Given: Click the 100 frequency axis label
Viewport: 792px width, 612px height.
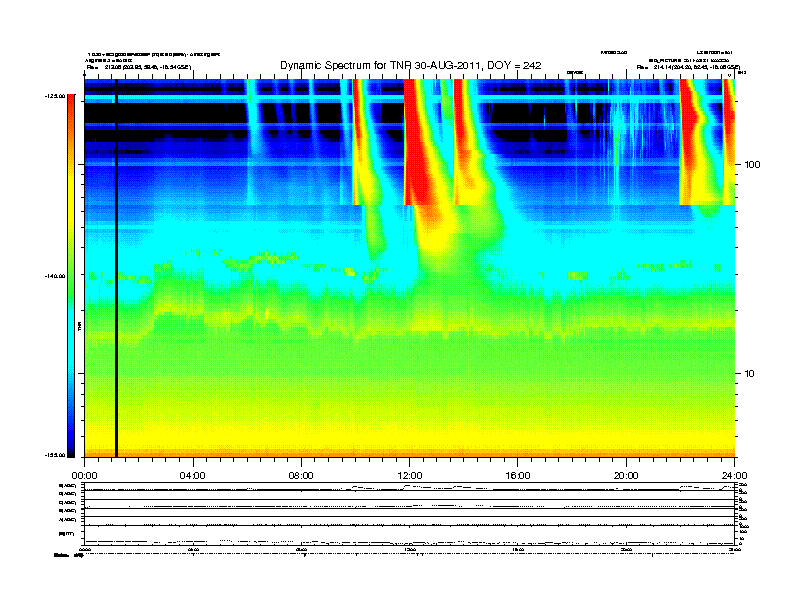Looking at the screenshot, I should [752, 165].
